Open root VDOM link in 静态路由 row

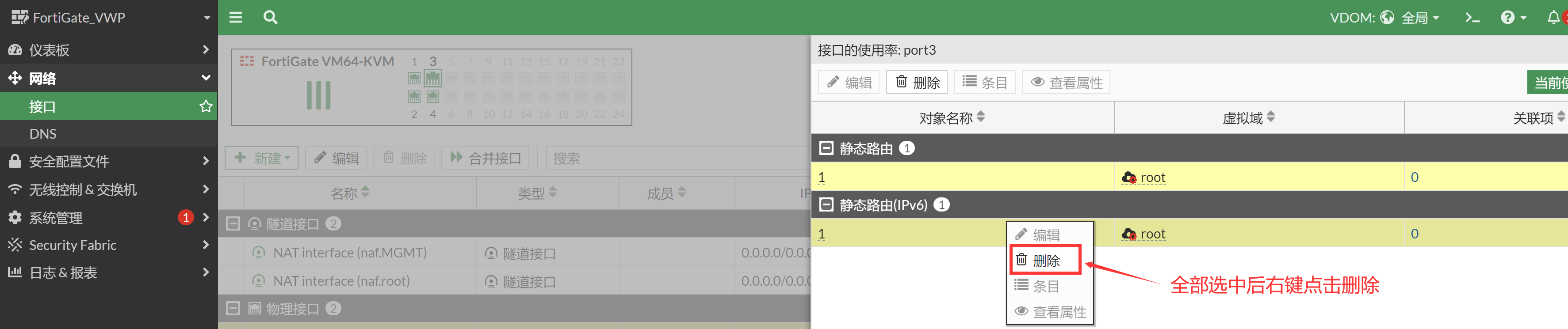point(1144,177)
